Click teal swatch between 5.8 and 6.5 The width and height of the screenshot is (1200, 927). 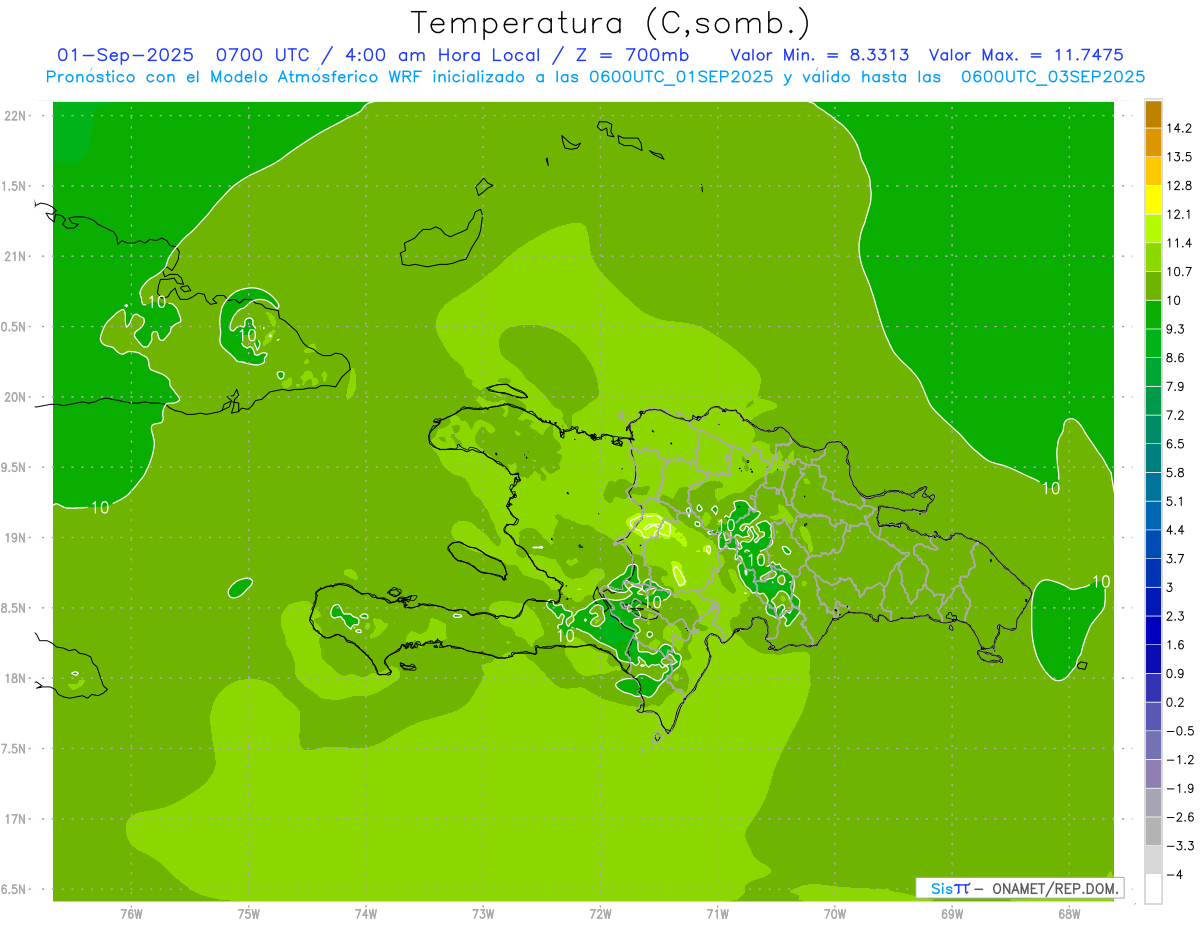[x=1153, y=457]
